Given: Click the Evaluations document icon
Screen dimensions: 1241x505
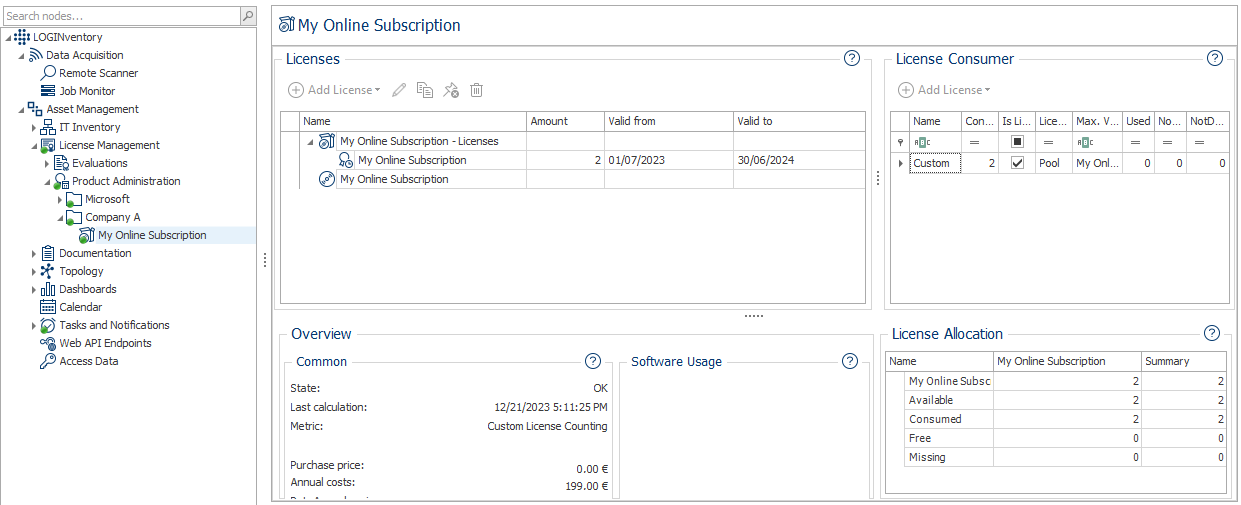Looking at the screenshot, I should [61, 163].
